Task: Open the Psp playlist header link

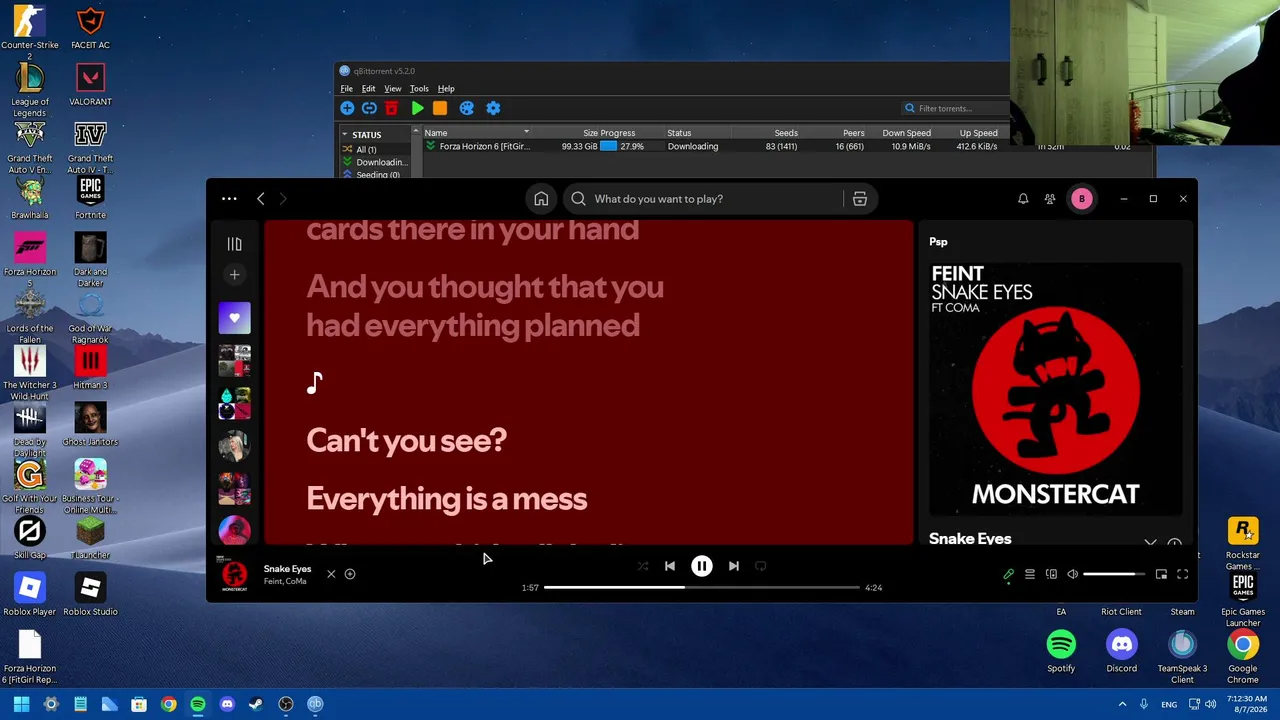Action: tap(938, 242)
